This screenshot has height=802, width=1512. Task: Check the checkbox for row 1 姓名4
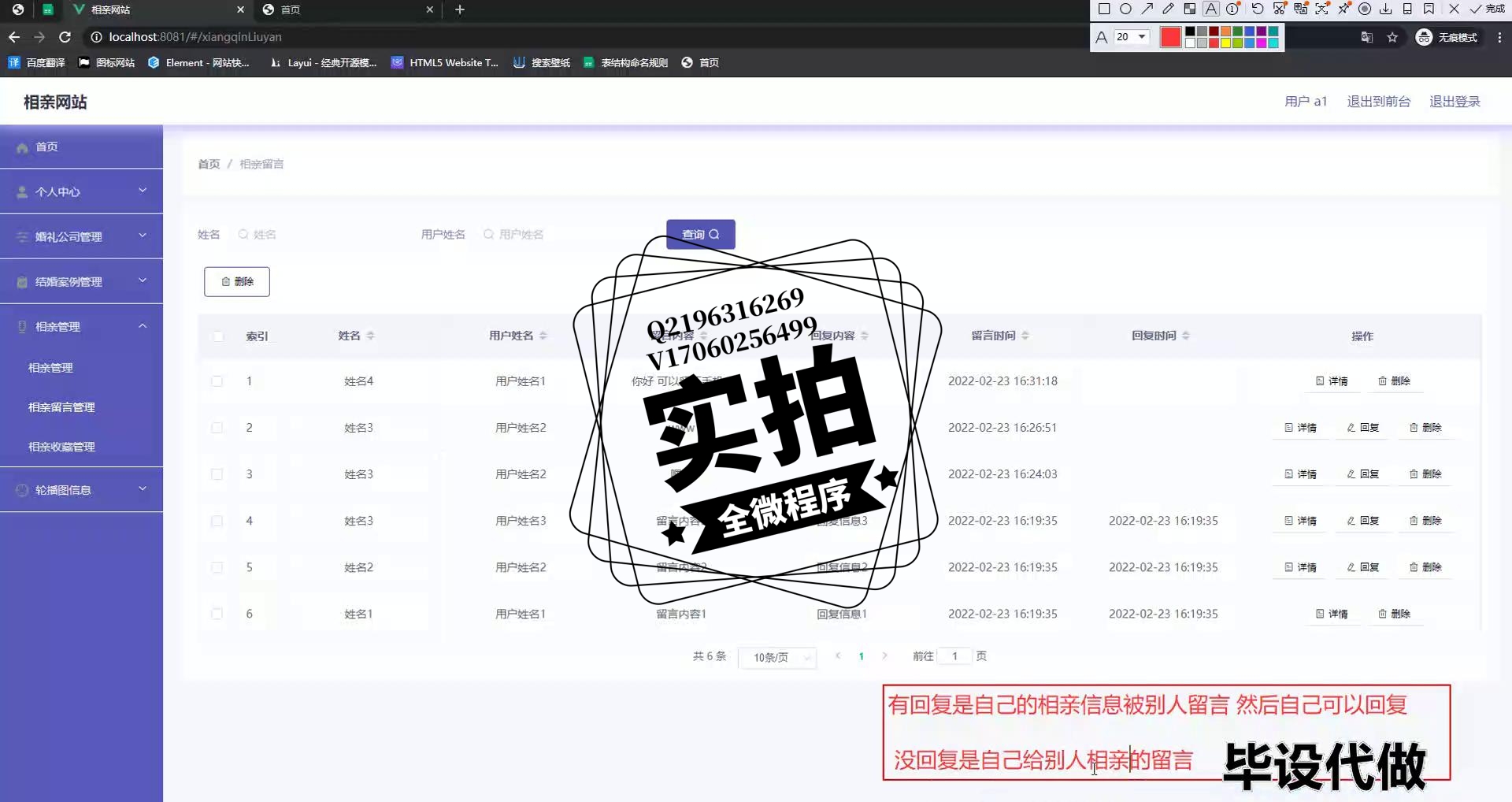click(217, 381)
